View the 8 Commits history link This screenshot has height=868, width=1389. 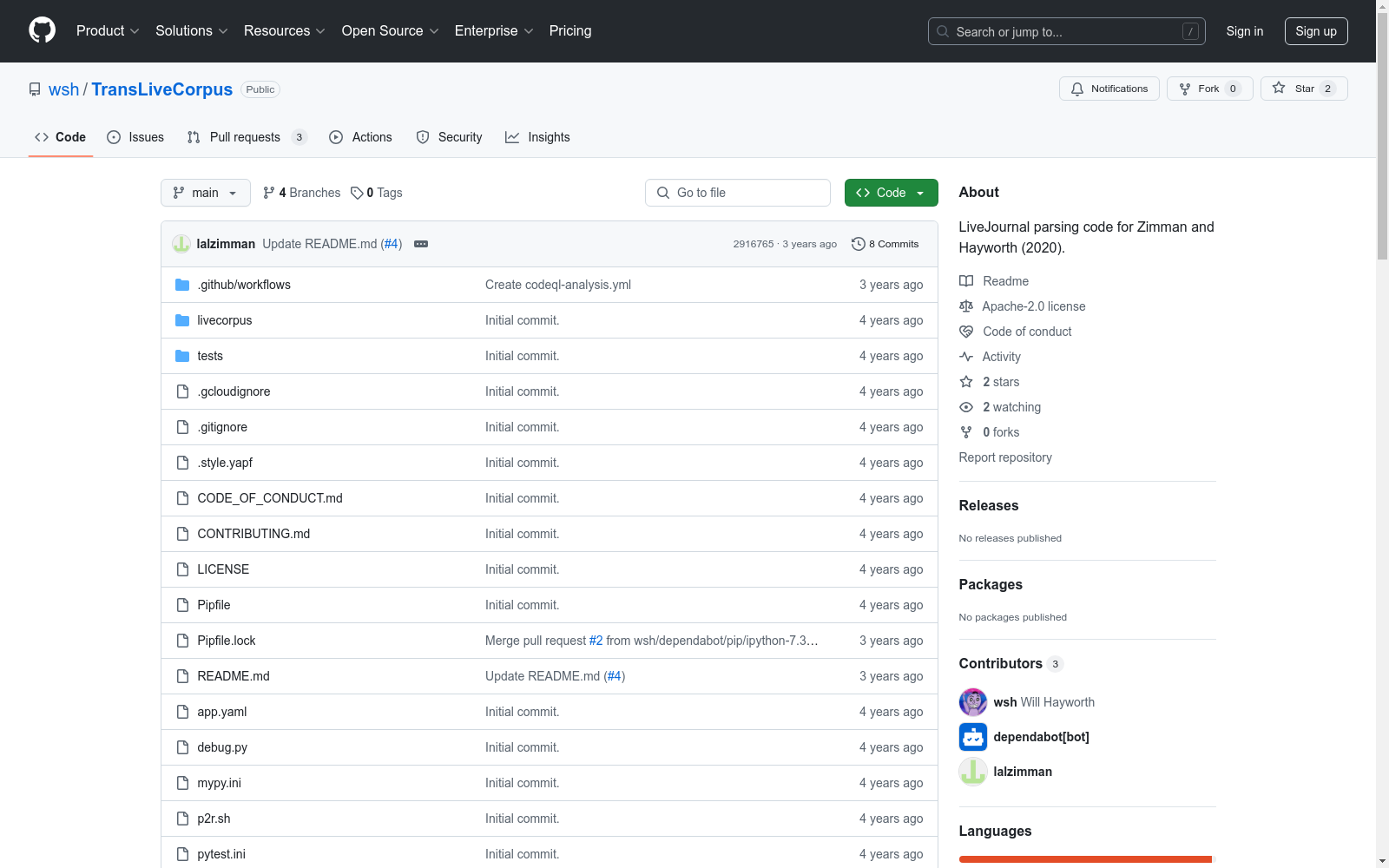pyautogui.click(x=885, y=244)
